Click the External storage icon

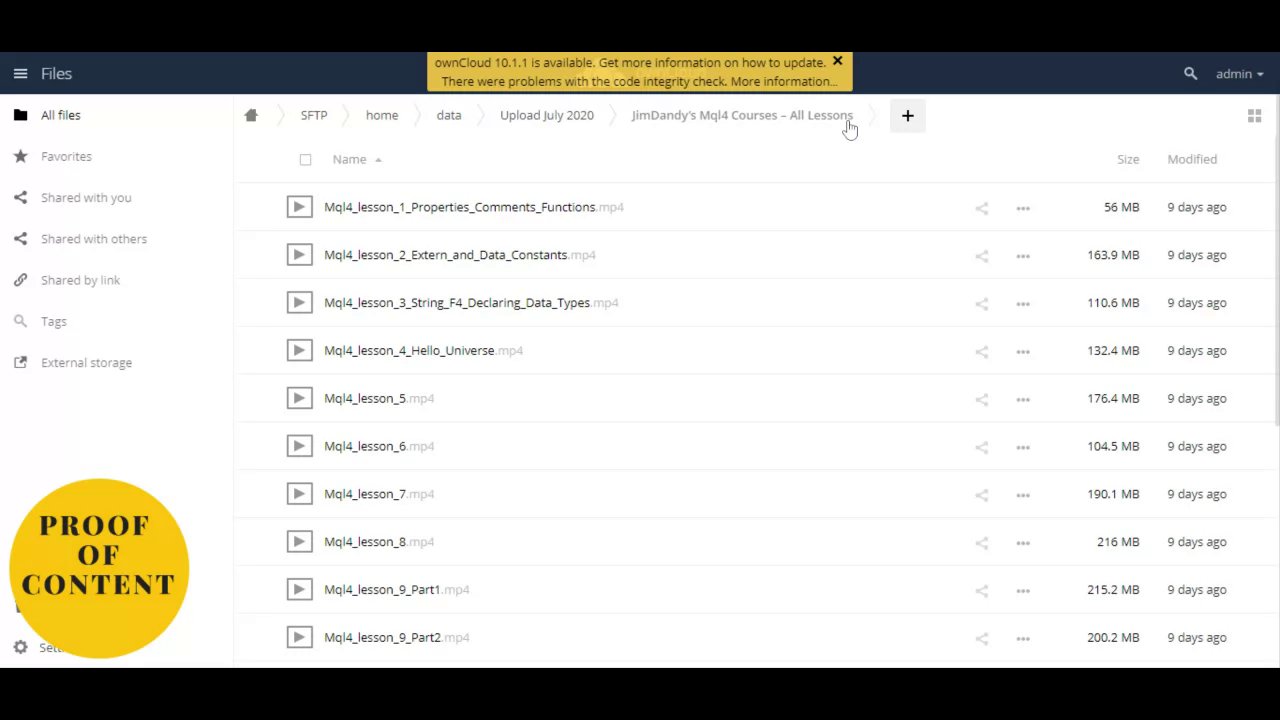pyautogui.click(x=20, y=363)
